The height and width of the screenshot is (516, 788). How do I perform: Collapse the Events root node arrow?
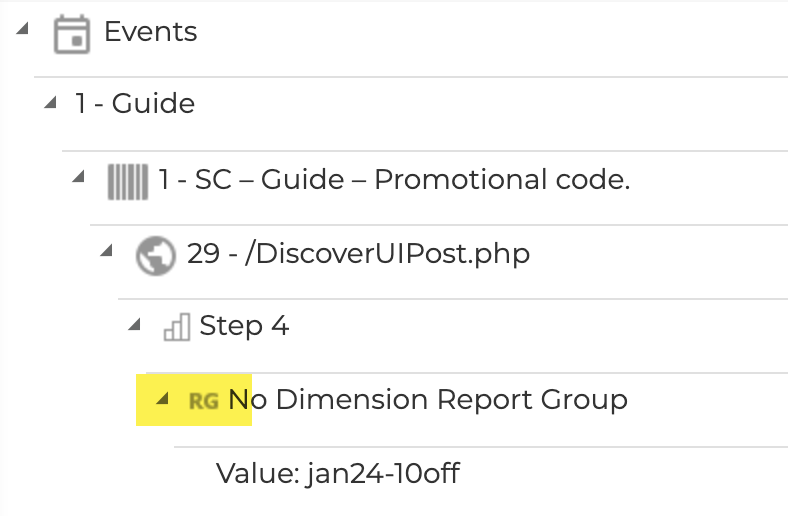[x=21, y=29]
